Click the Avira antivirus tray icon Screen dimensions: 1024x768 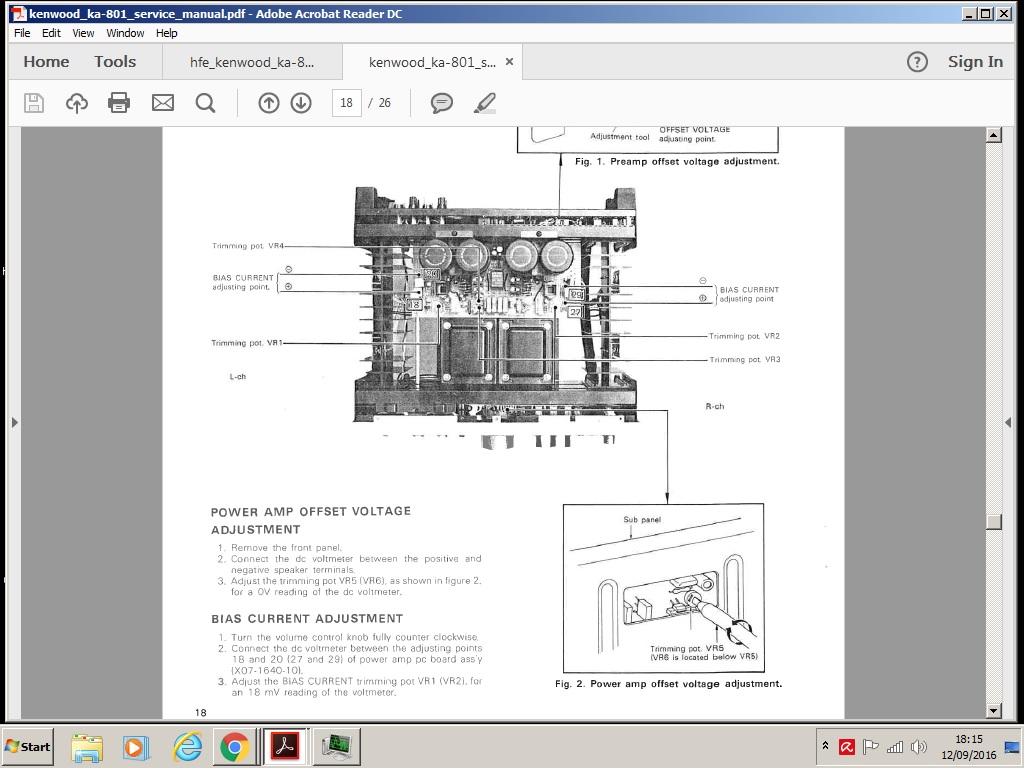click(x=847, y=746)
